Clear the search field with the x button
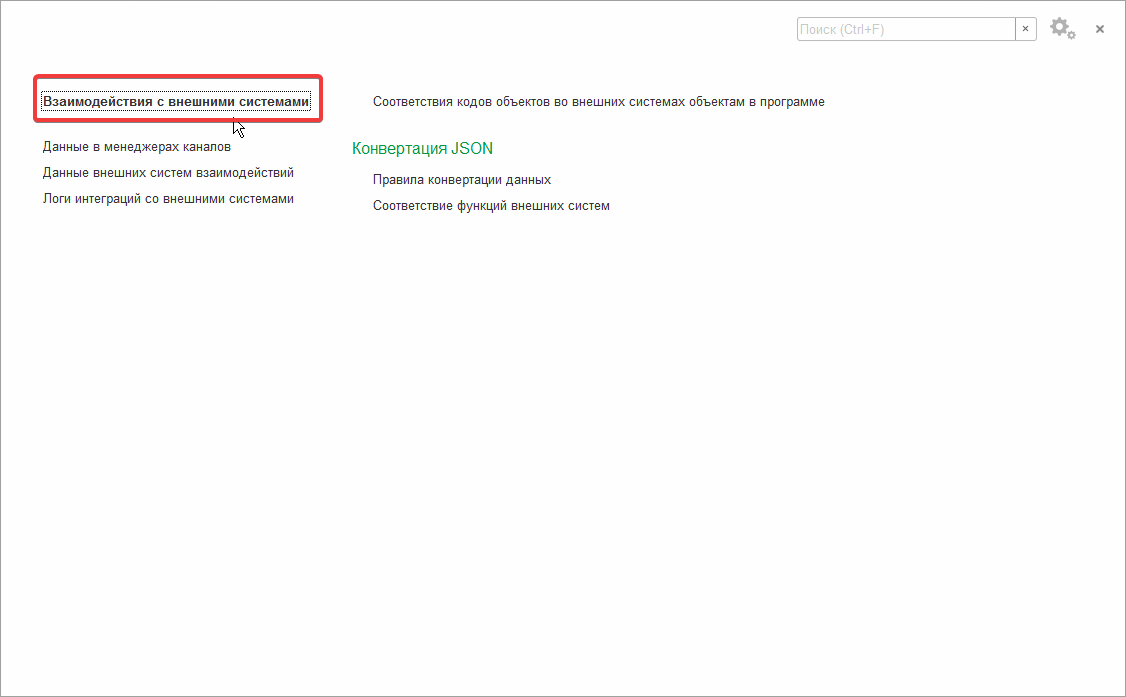 1025,29
